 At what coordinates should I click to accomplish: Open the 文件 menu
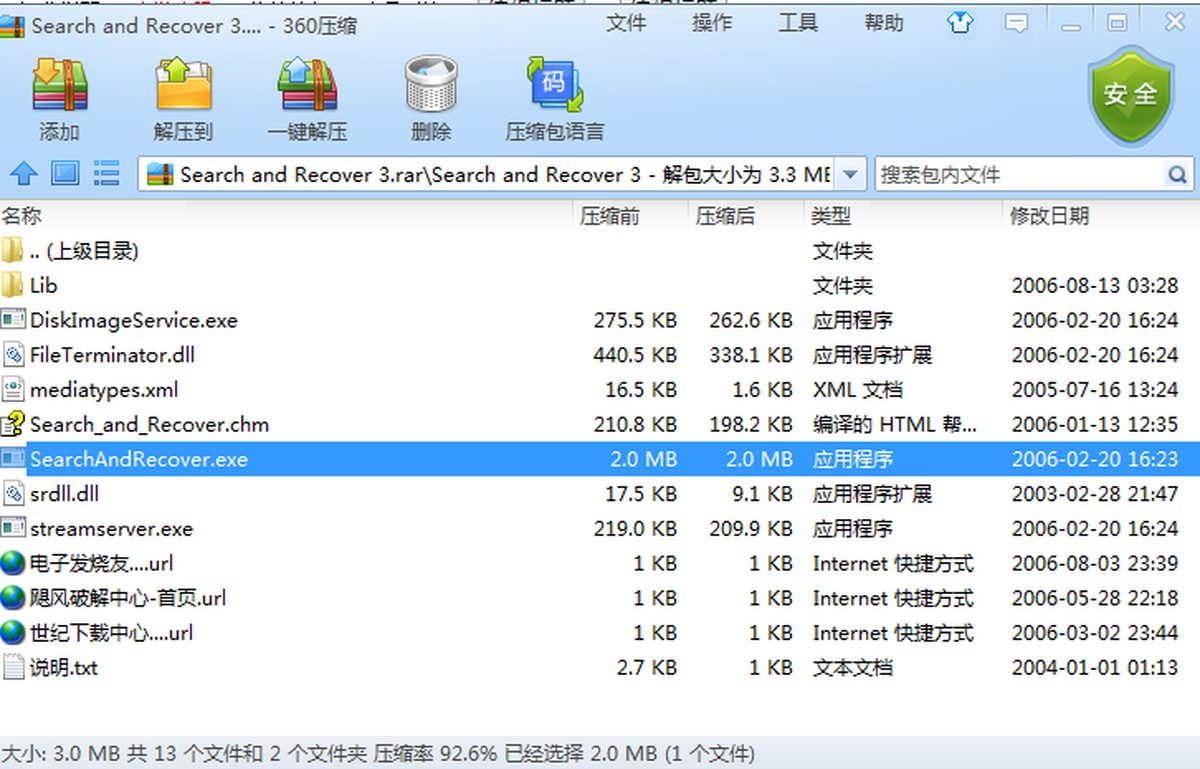pyautogui.click(x=626, y=23)
